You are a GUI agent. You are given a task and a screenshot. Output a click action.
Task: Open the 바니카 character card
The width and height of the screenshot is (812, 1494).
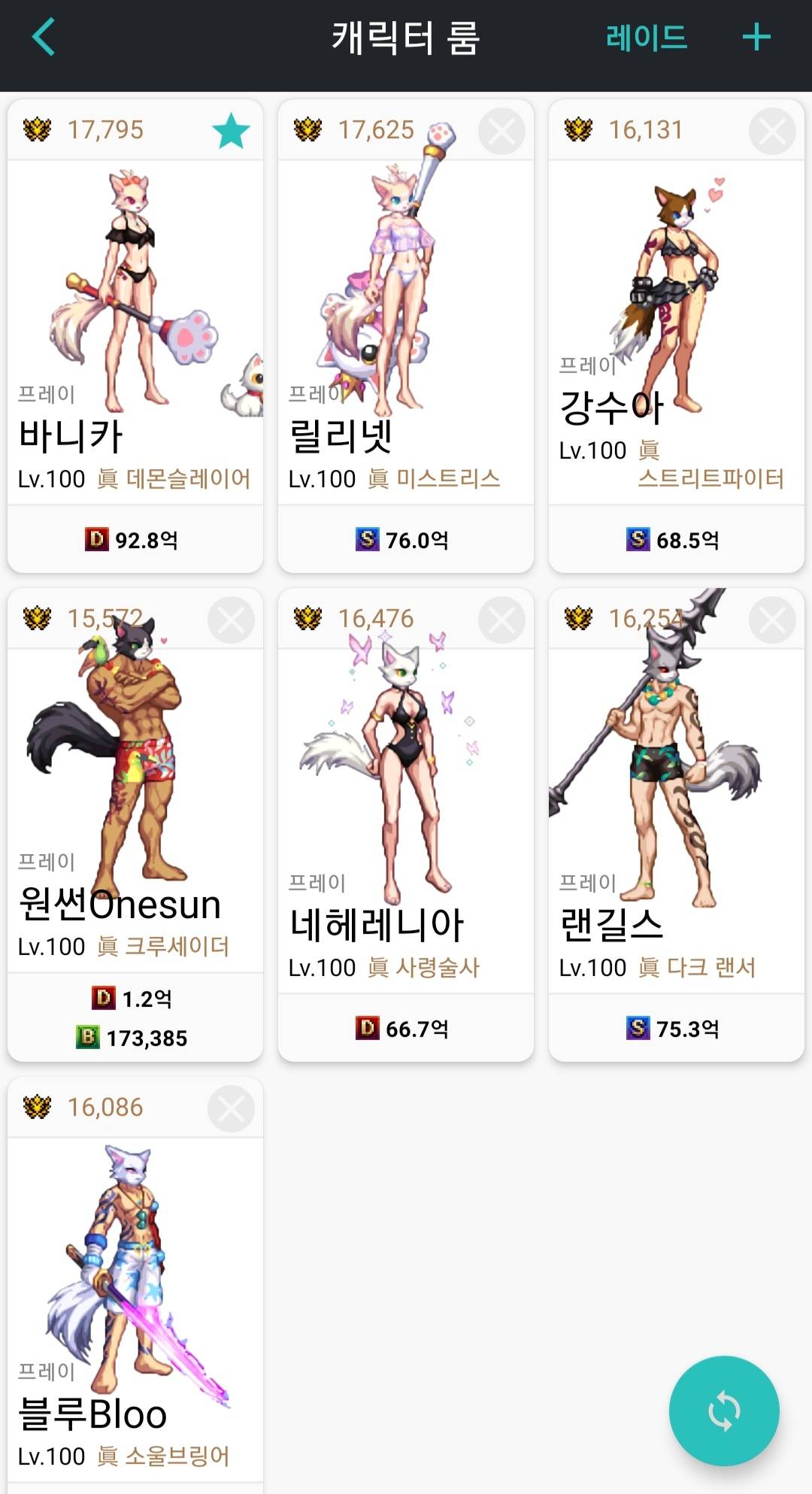135,336
